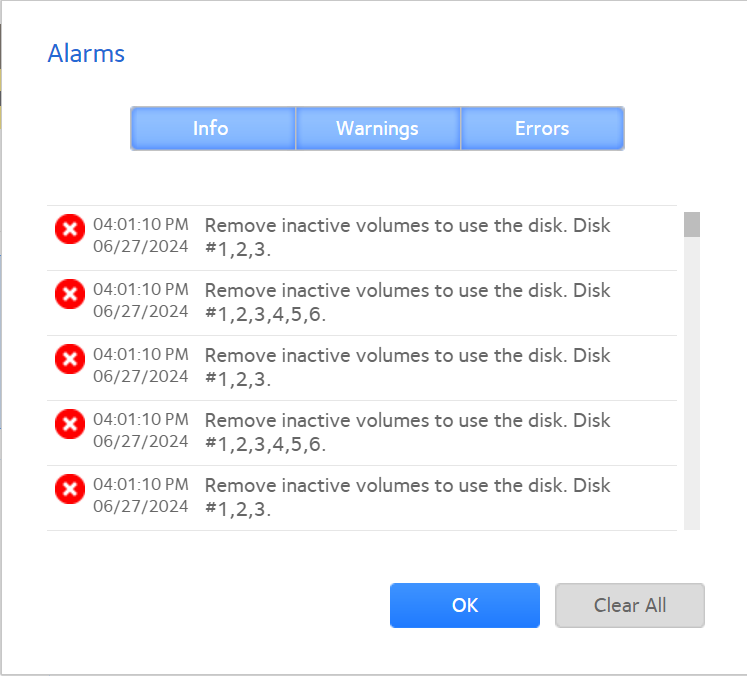
Task: Click the timestamp of the first alarm
Action: point(141,237)
